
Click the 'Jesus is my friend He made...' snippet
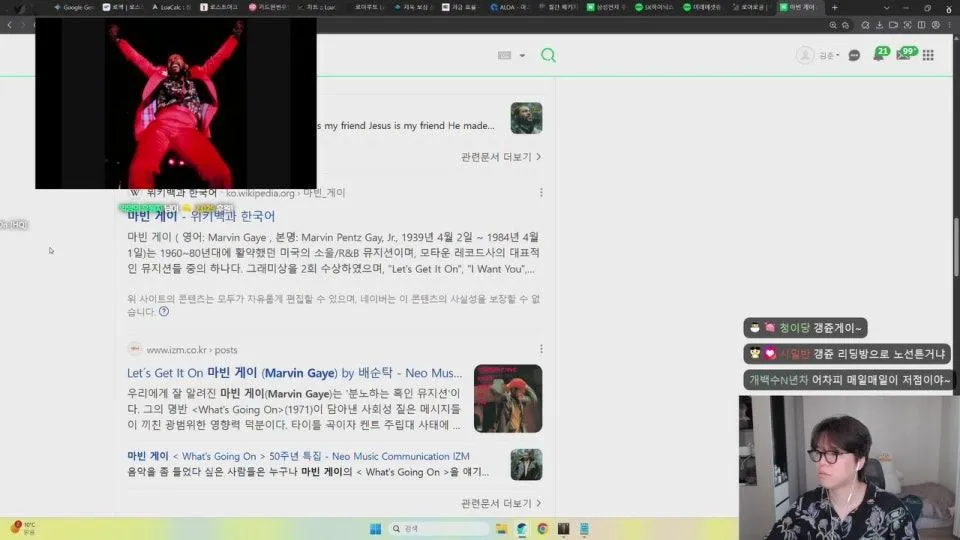coord(405,126)
